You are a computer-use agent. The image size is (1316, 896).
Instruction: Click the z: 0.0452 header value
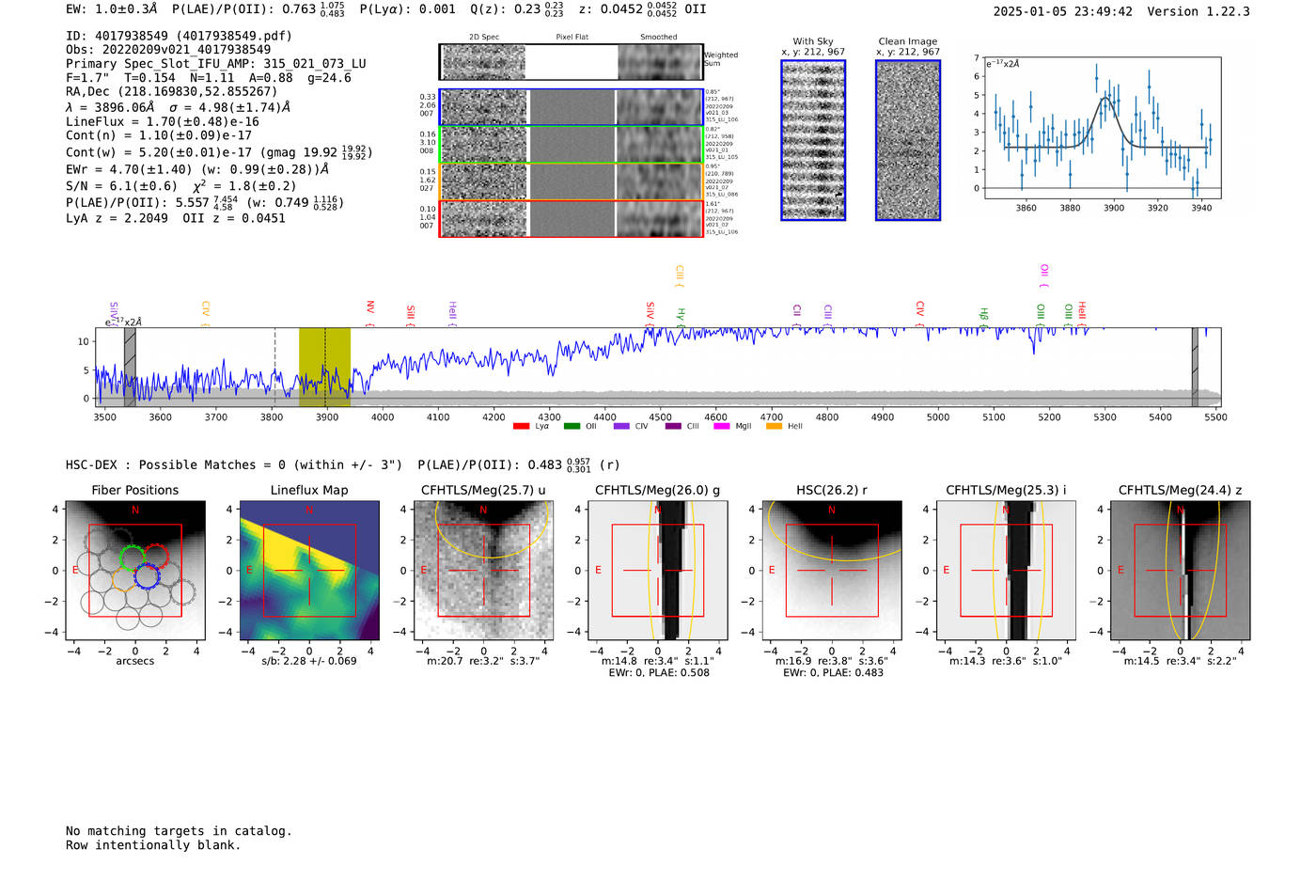[x=626, y=9]
